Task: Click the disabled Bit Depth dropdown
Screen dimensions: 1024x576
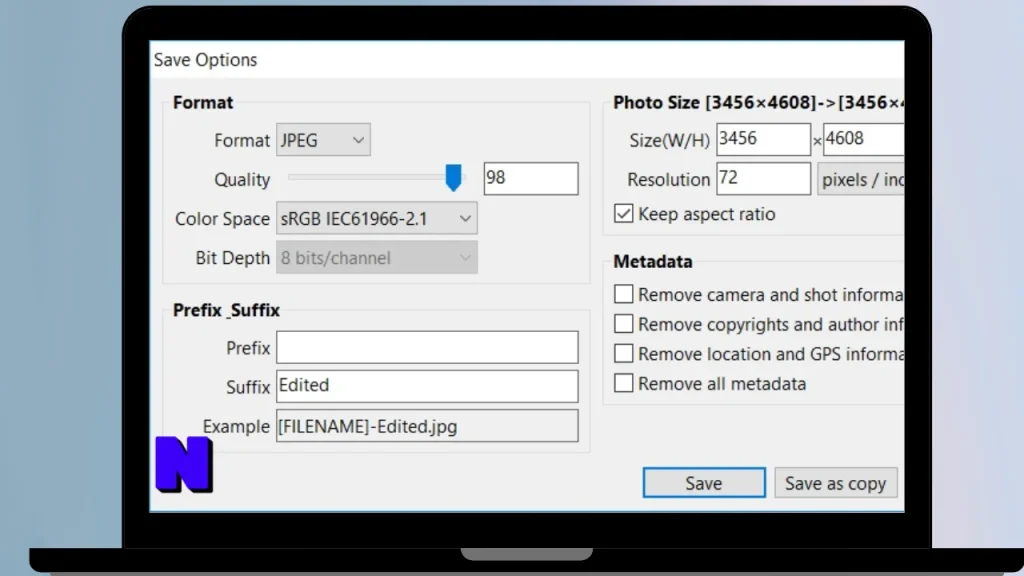Action: 377,258
